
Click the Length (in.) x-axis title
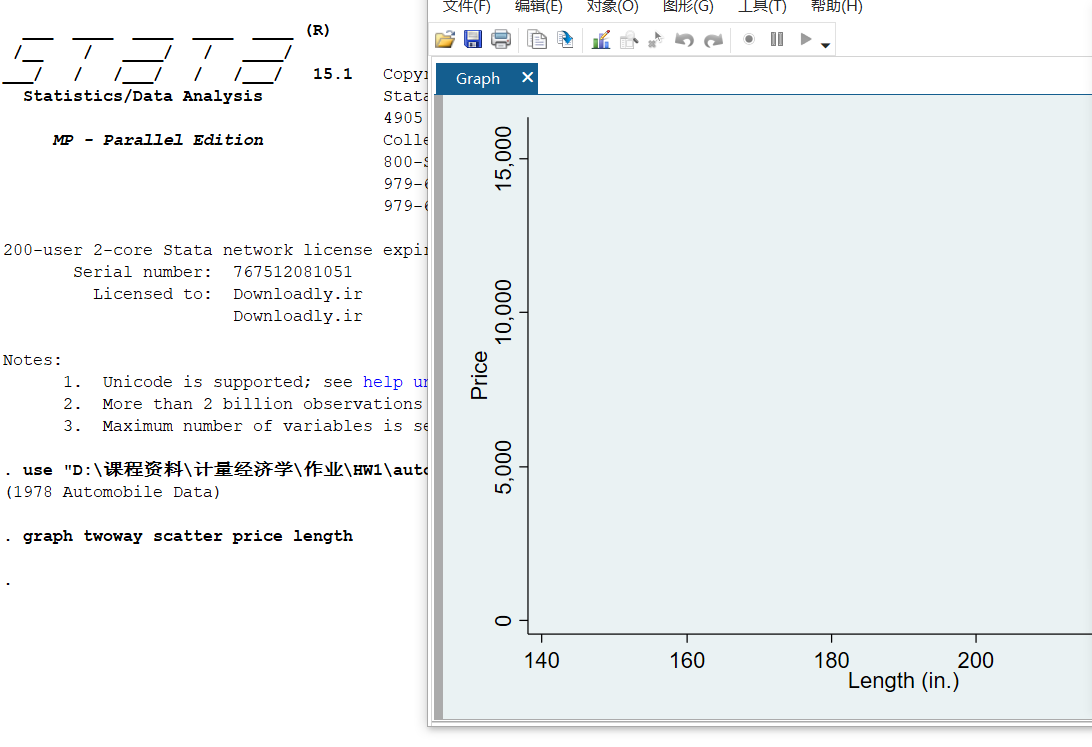tap(903, 681)
